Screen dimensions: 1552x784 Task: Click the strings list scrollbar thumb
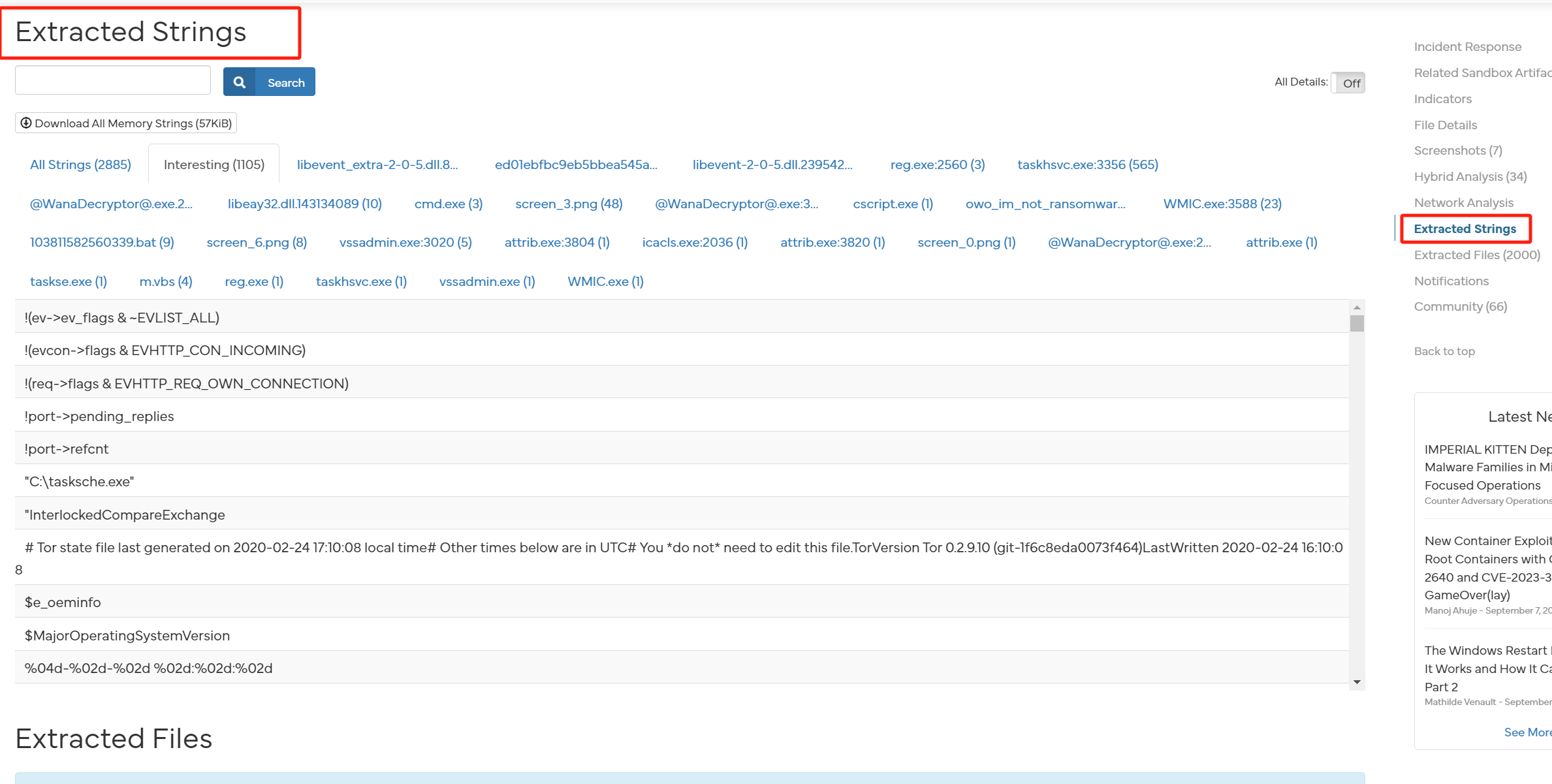click(1357, 324)
